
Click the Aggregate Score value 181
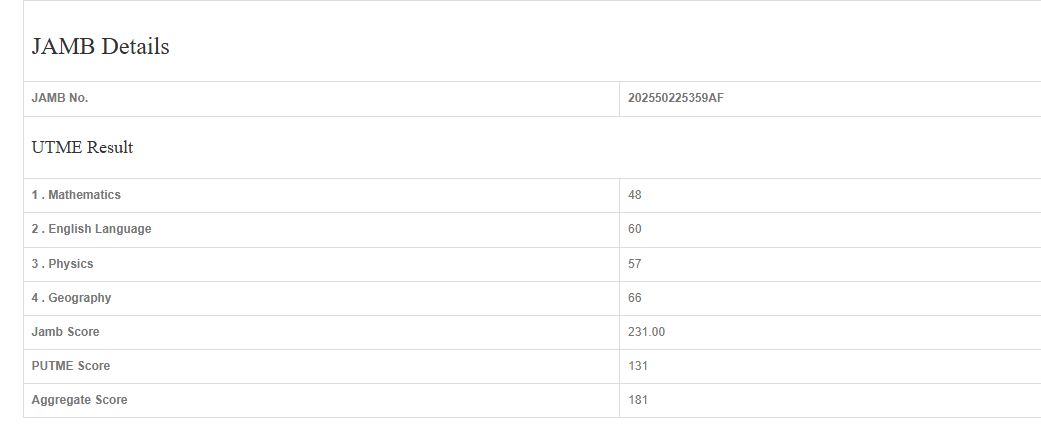pos(638,400)
